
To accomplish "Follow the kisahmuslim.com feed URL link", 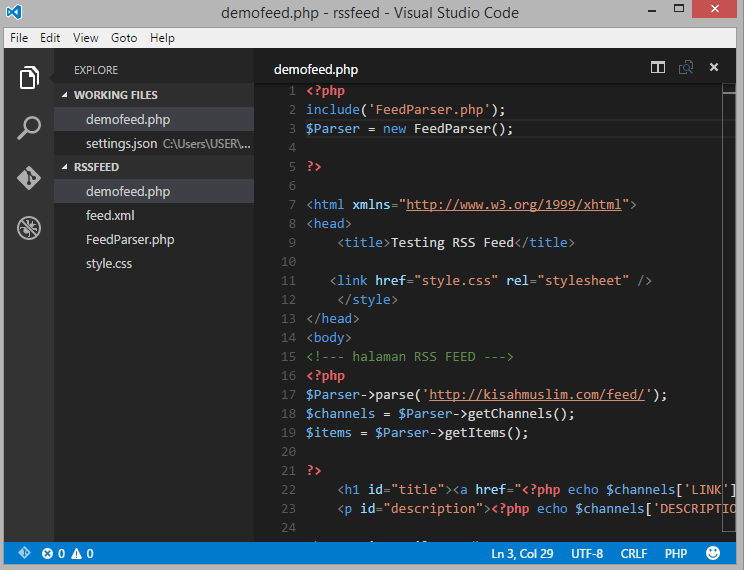I will coord(539,394).
